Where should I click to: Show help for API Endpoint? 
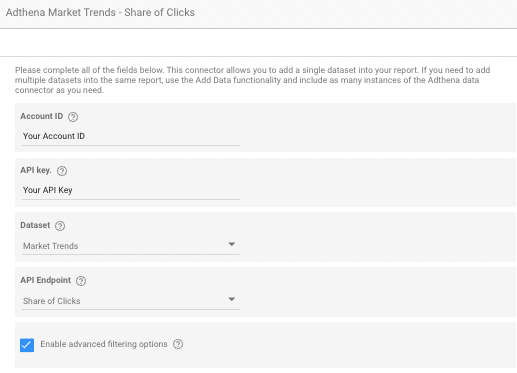point(81,281)
